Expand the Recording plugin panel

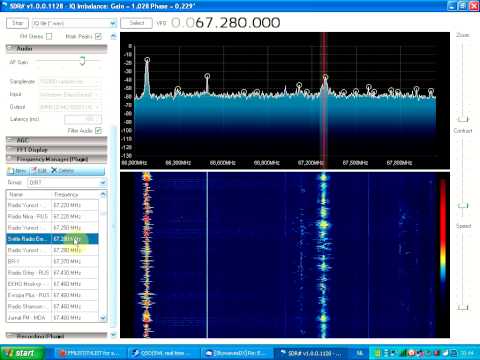57,336
